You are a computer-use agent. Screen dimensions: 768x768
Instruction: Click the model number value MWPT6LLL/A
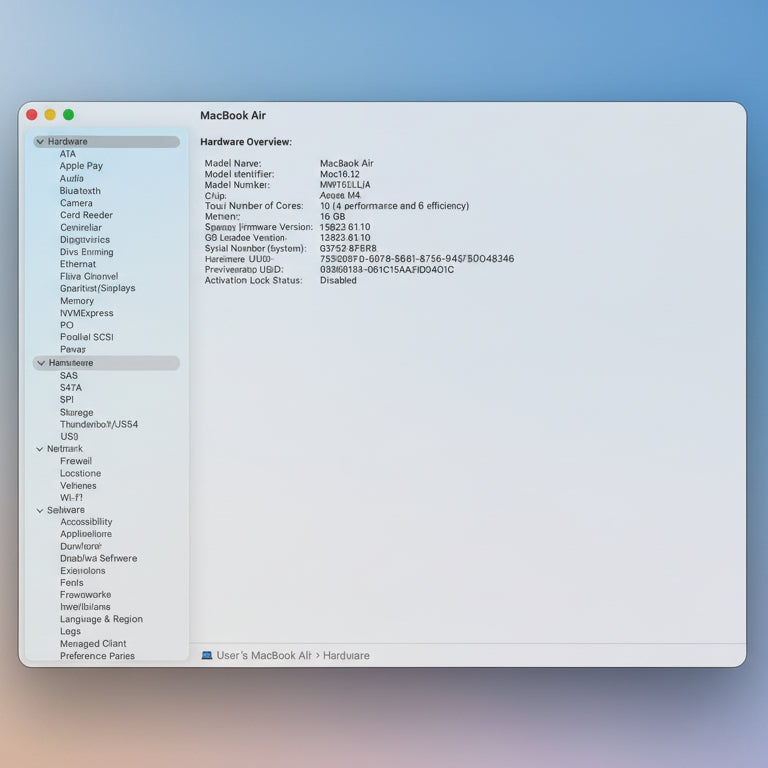pyautogui.click(x=345, y=185)
